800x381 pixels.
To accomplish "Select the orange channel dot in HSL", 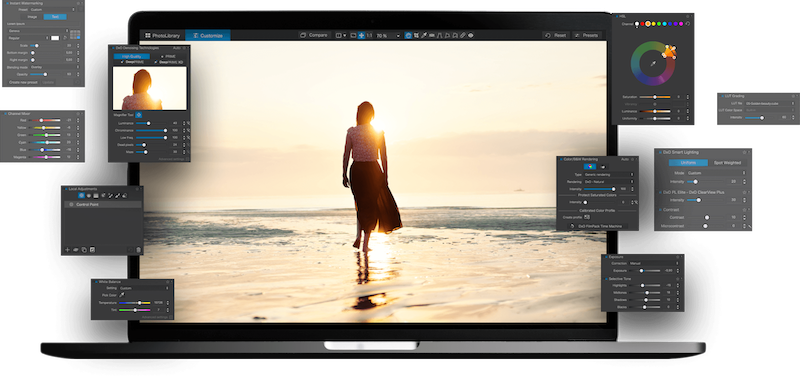I will (x=648, y=23).
